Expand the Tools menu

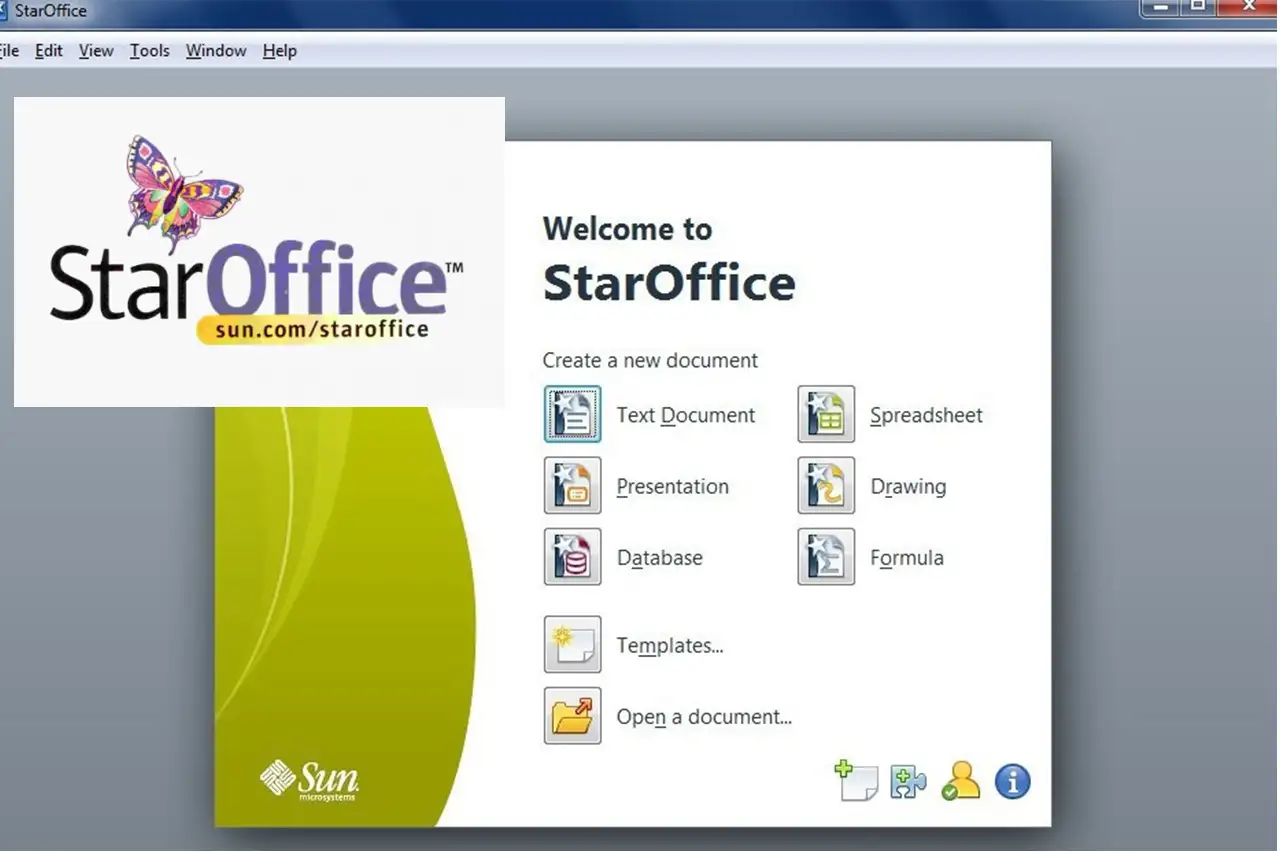pyautogui.click(x=150, y=51)
